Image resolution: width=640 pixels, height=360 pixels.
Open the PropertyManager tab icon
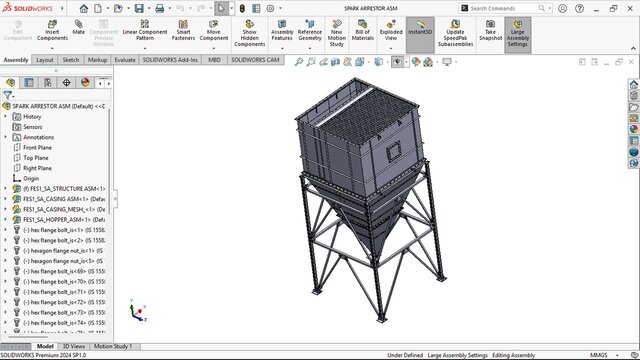[x=29, y=82]
